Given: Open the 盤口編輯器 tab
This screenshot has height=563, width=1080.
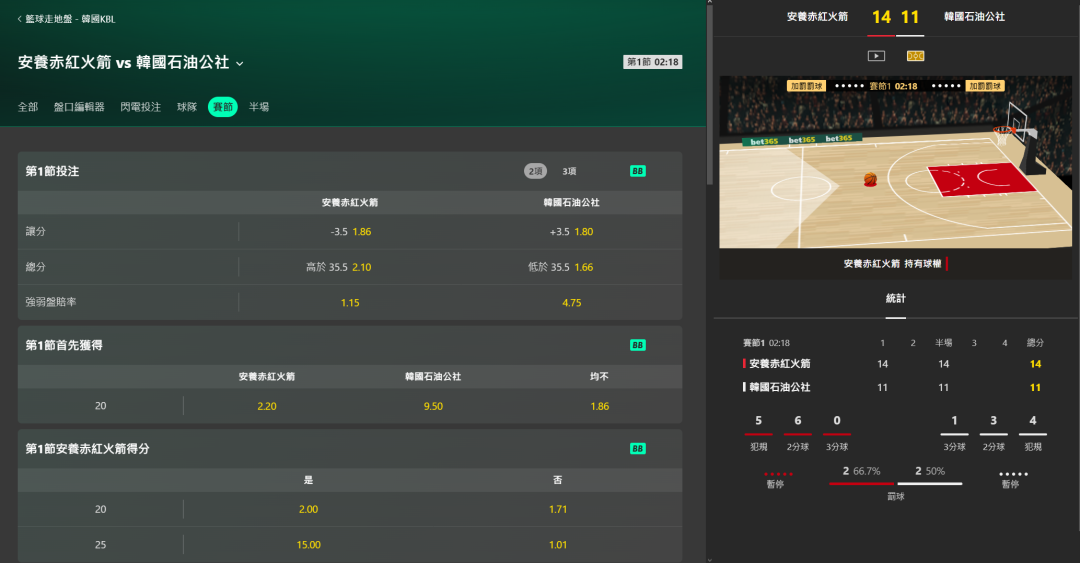Looking at the screenshot, I should click(79, 107).
